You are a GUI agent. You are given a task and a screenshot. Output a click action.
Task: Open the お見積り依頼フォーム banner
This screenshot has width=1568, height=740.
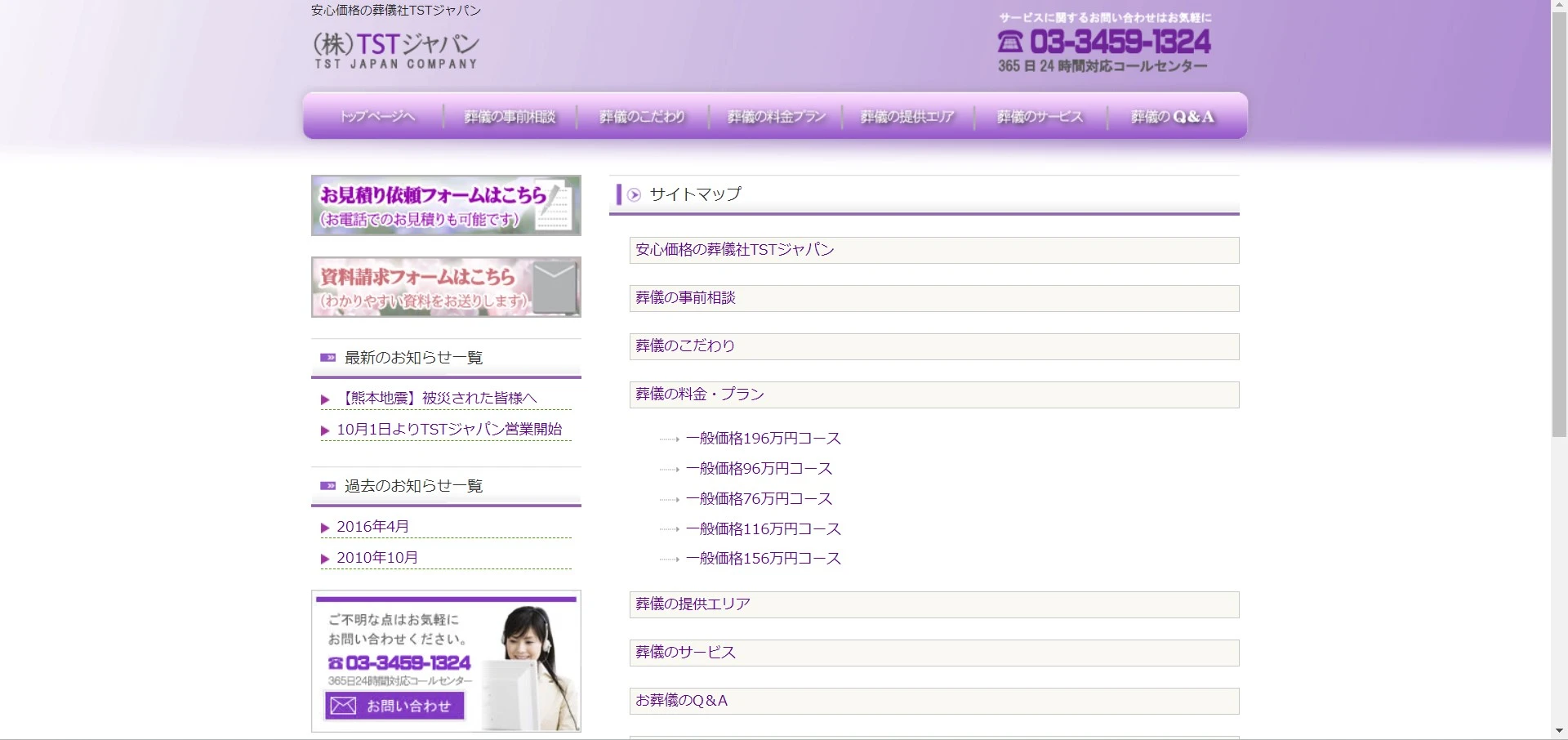(x=446, y=206)
